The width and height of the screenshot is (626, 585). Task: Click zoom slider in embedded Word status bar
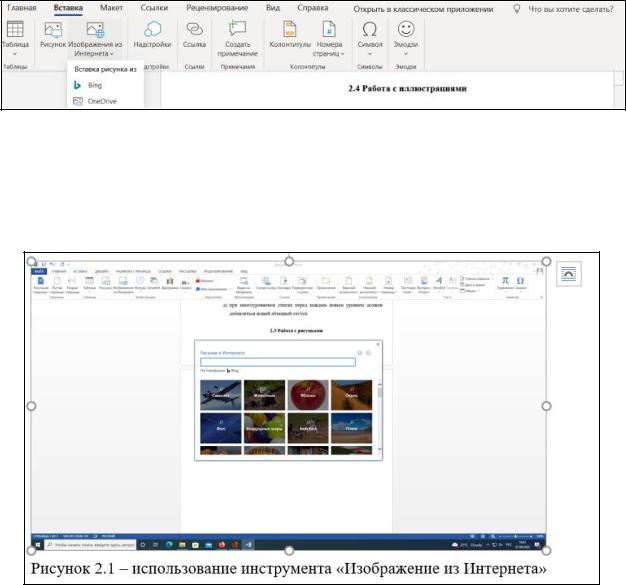click(x=515, y=536)
